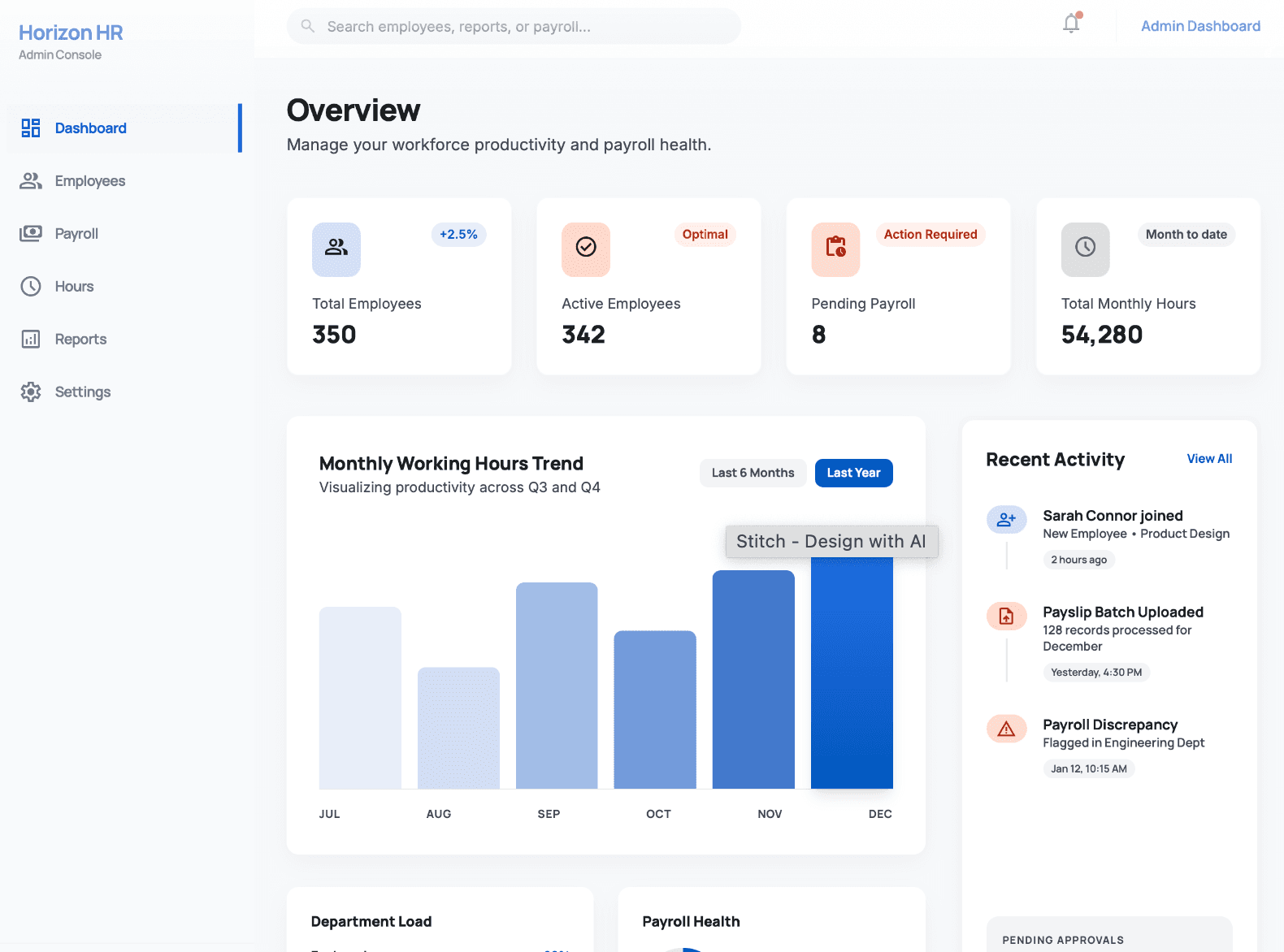This screenshot has width=1284, height=952.
Task: Click the Active Employees value 342
Action: click(583, 335)
